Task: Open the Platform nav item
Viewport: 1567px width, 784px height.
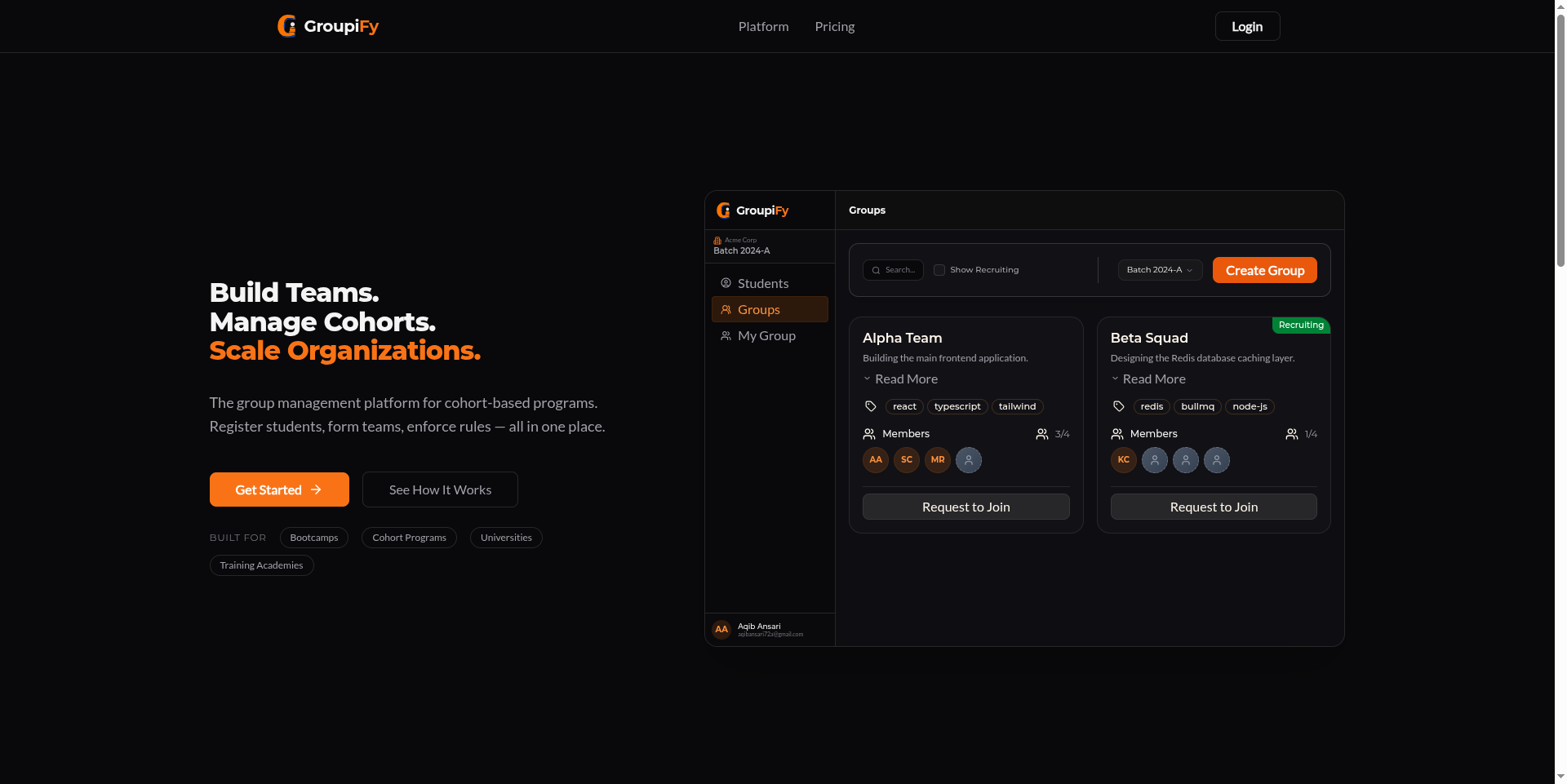Action: [764, 26]
